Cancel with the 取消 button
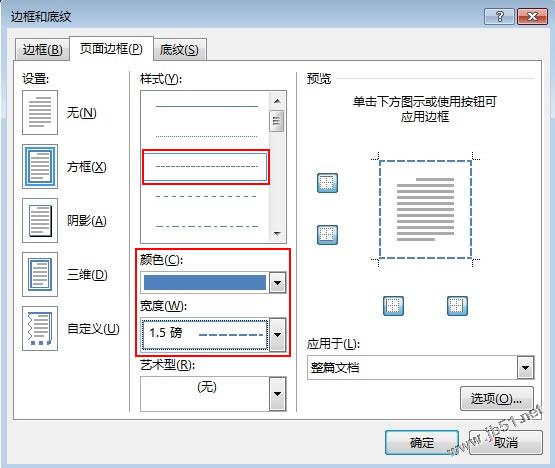The image size is (555, 468). point(506,443)
